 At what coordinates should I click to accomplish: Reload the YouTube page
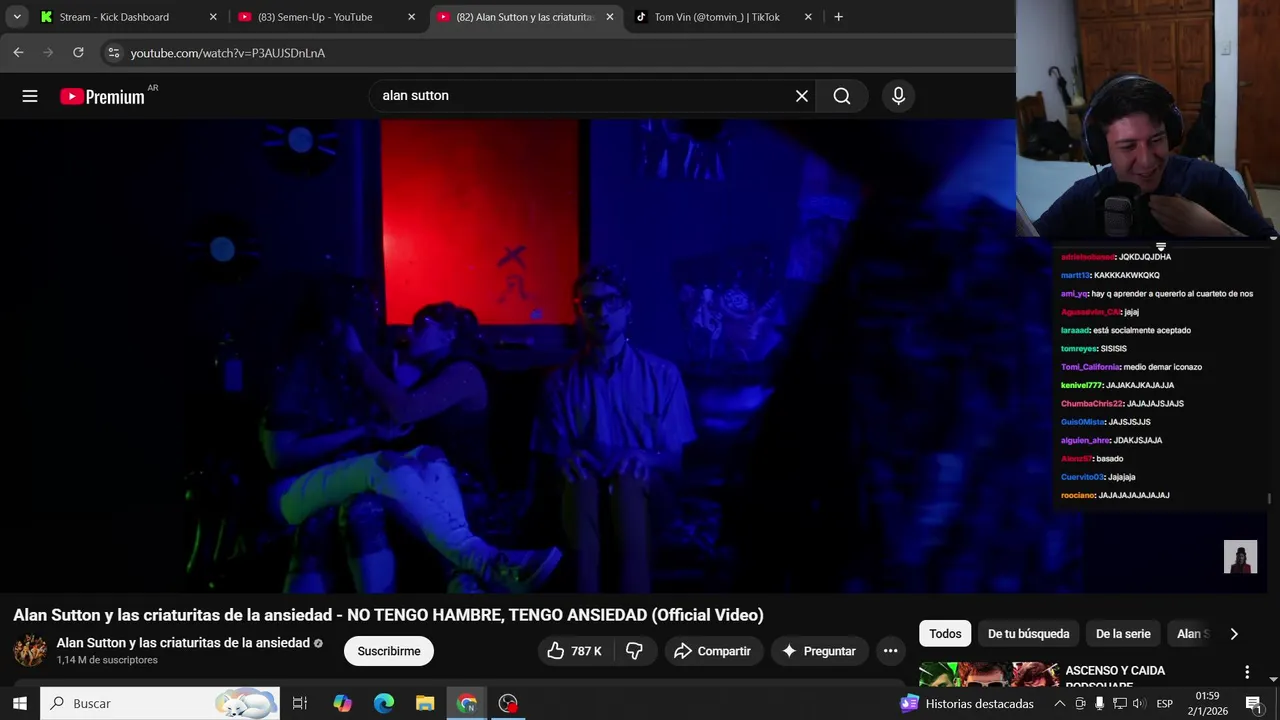pyautogui.click(x=78, y=53)
